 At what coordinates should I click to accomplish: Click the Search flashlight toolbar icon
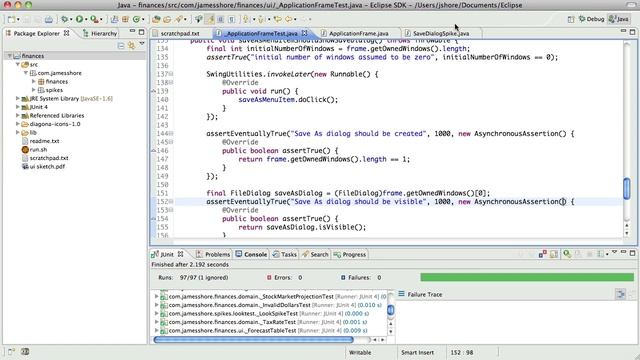(x=179, y=19)
